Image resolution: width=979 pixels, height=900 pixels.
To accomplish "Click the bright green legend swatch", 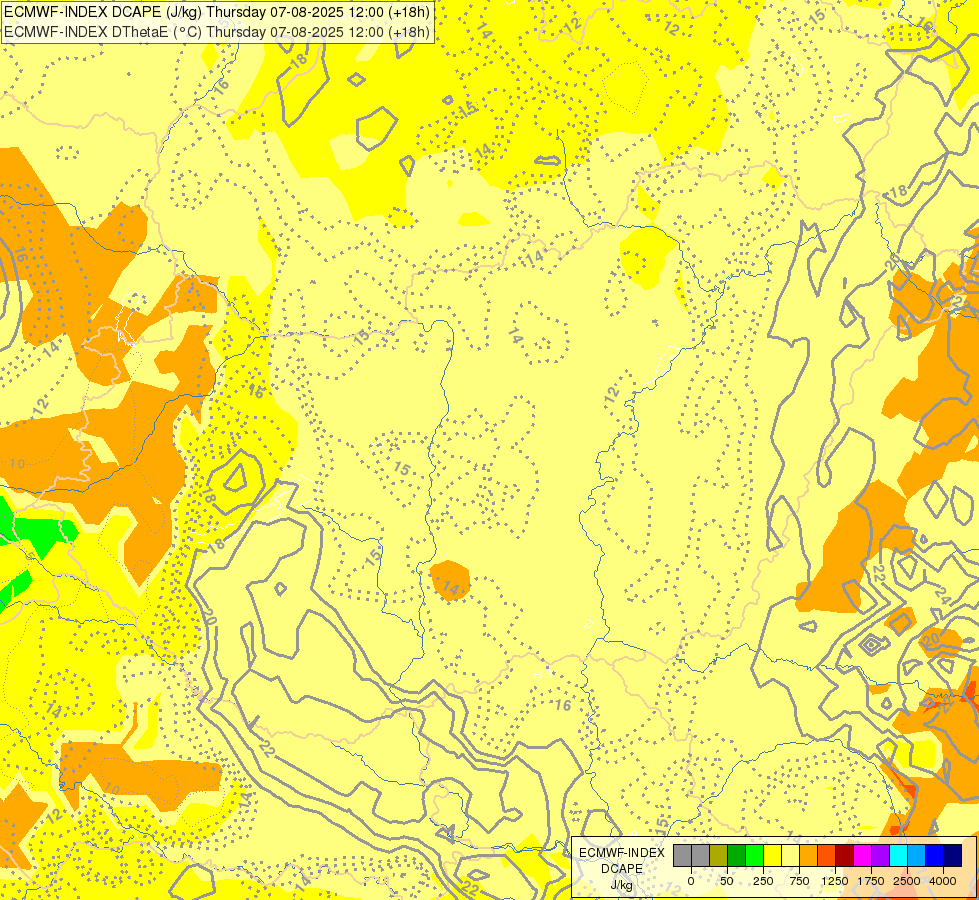I will [755, 855].
